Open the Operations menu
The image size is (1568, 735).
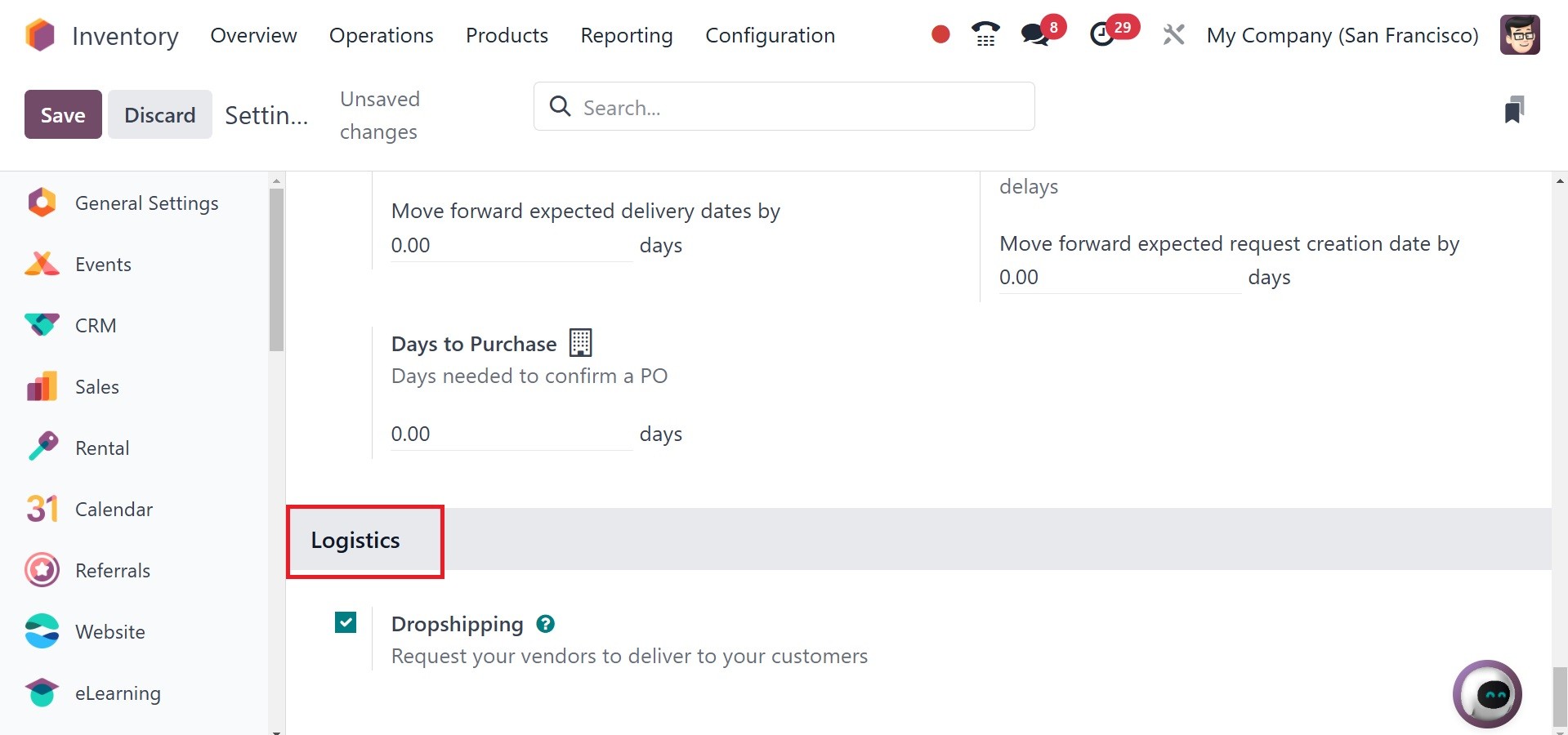(x=381, y=35)
